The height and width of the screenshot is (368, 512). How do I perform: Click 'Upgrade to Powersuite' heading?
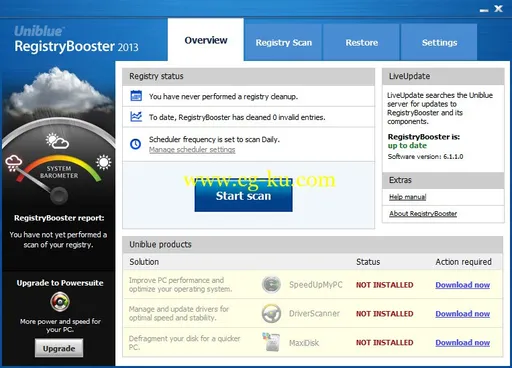point(60,283)
